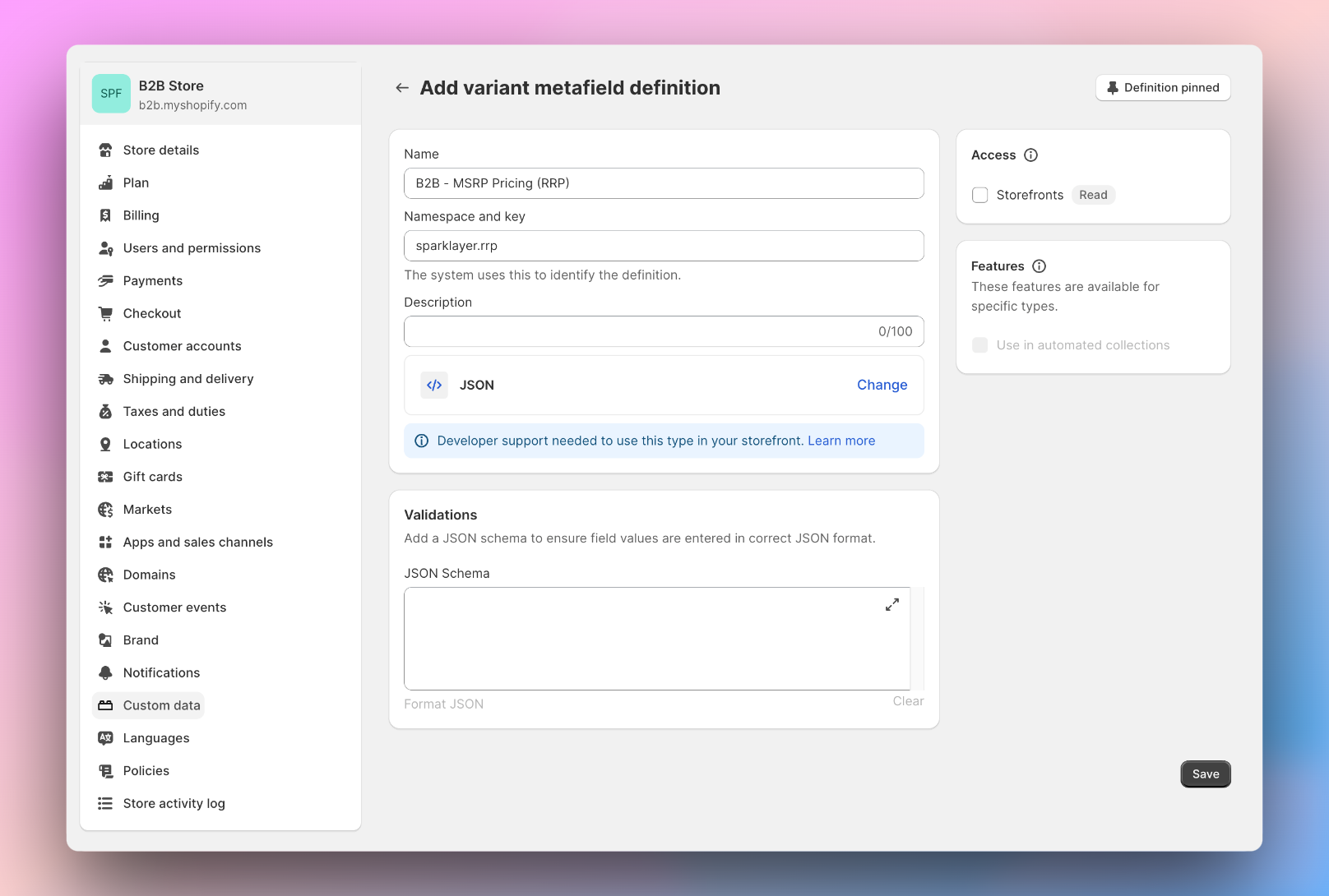Viewport: 1329px width, 896px height.
Task: Enable Storefronts read access
Action: click(979, 195)
